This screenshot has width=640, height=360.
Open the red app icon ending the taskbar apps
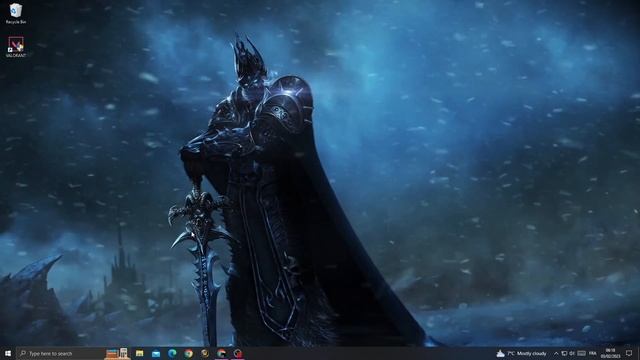238,353
